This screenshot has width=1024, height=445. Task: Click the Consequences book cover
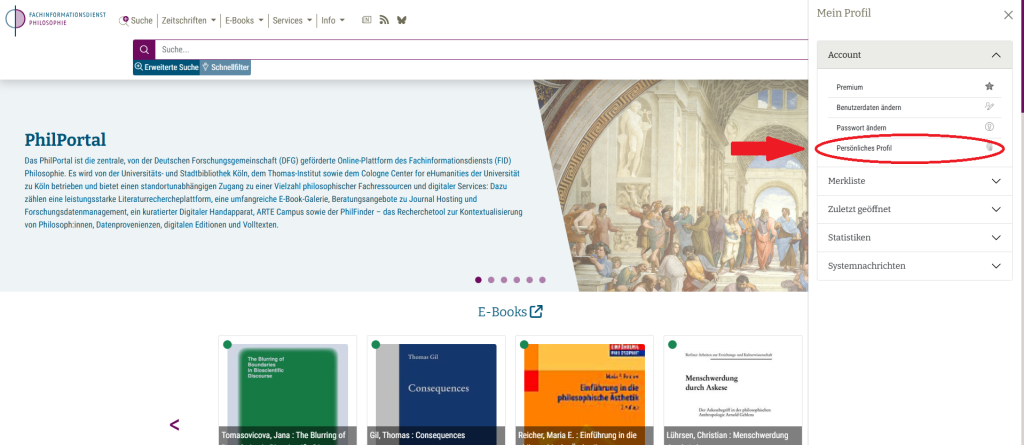[436, 386]
